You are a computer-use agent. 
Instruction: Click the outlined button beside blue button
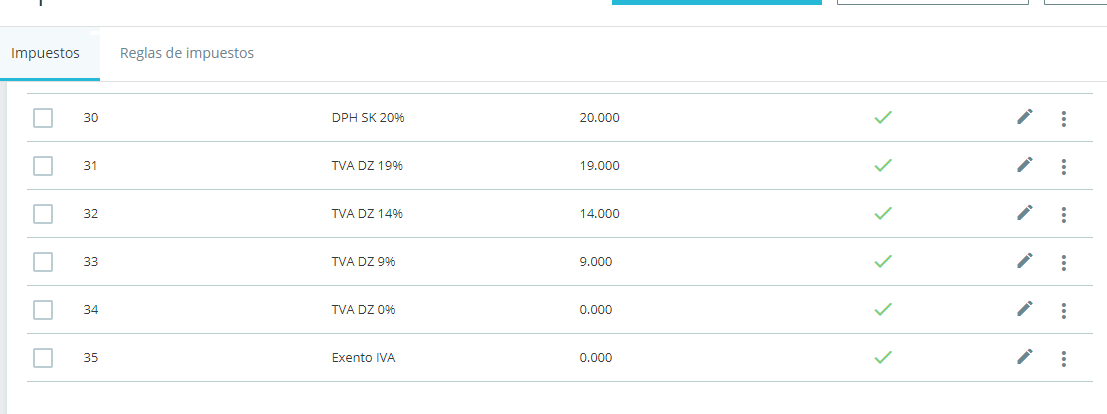pyautogui.click(x=933, y=2)
